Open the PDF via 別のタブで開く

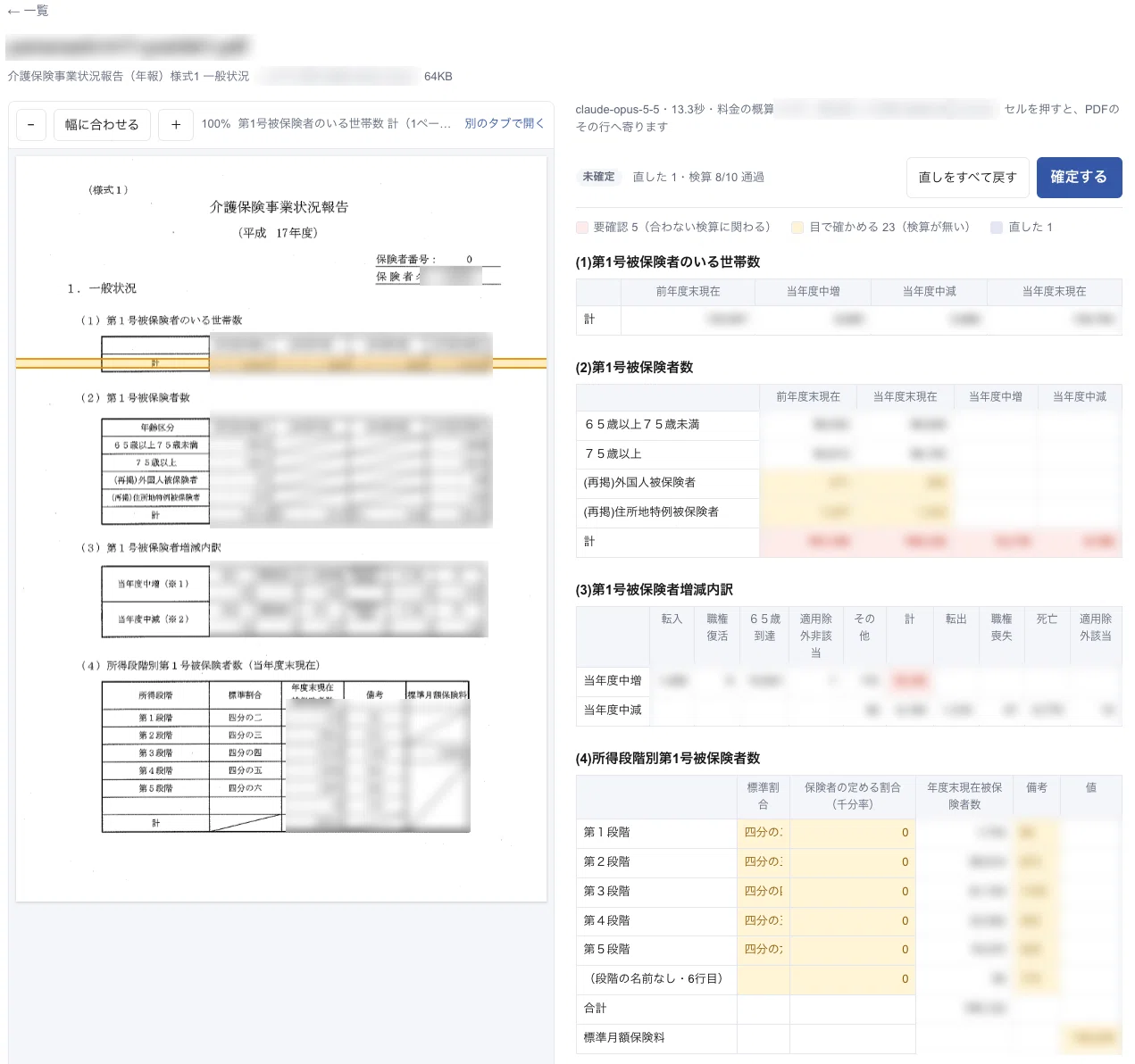pyautogui.click(x=505, y=124)
